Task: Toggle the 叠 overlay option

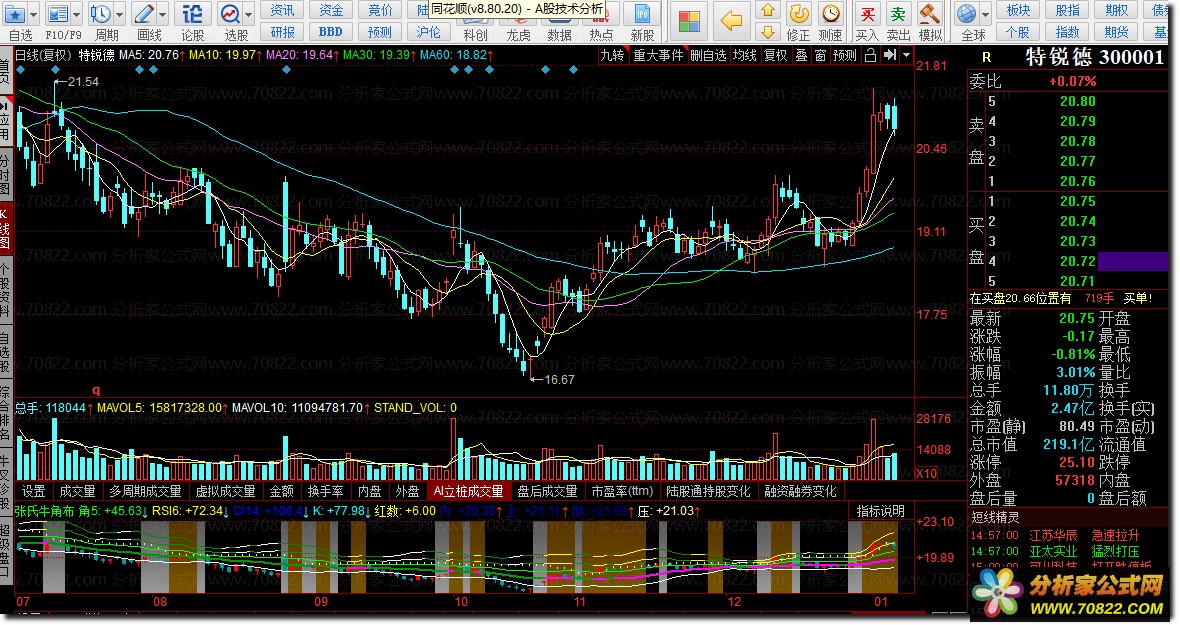Action: pyautogui.click(x=801, y=55)
